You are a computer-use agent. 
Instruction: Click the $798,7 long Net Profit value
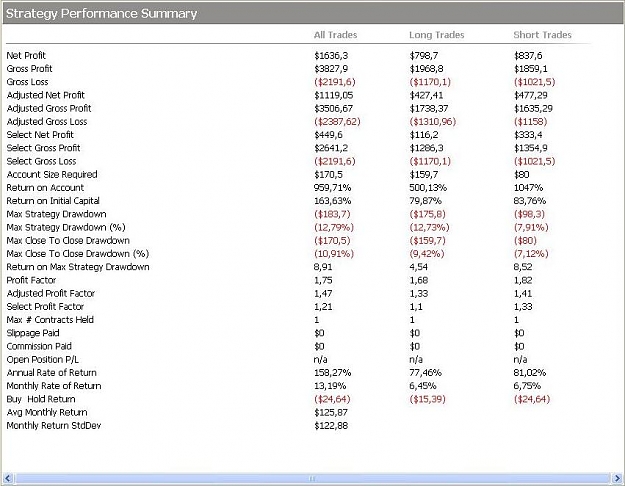point(424,55)
